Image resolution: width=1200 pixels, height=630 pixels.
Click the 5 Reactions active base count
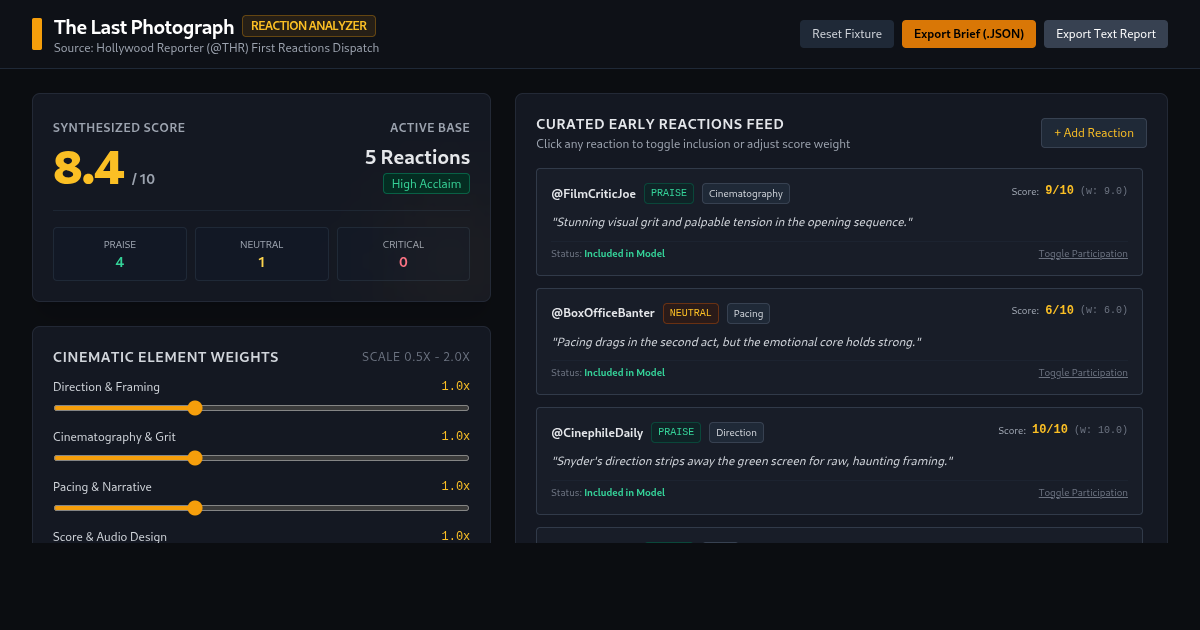pyautogui.click(x=417, y=157)
